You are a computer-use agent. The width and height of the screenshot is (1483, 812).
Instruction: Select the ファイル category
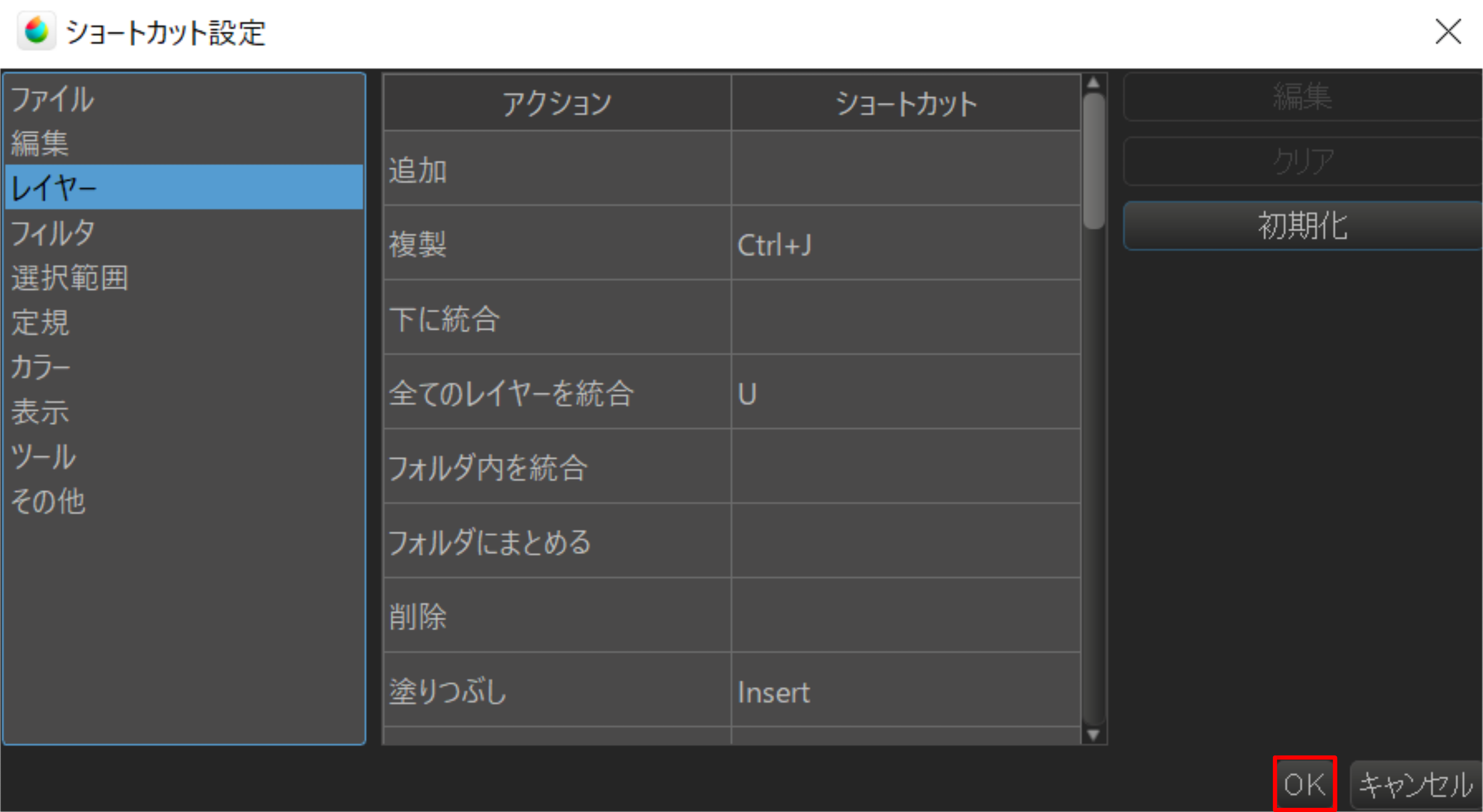tap(184, 99)
